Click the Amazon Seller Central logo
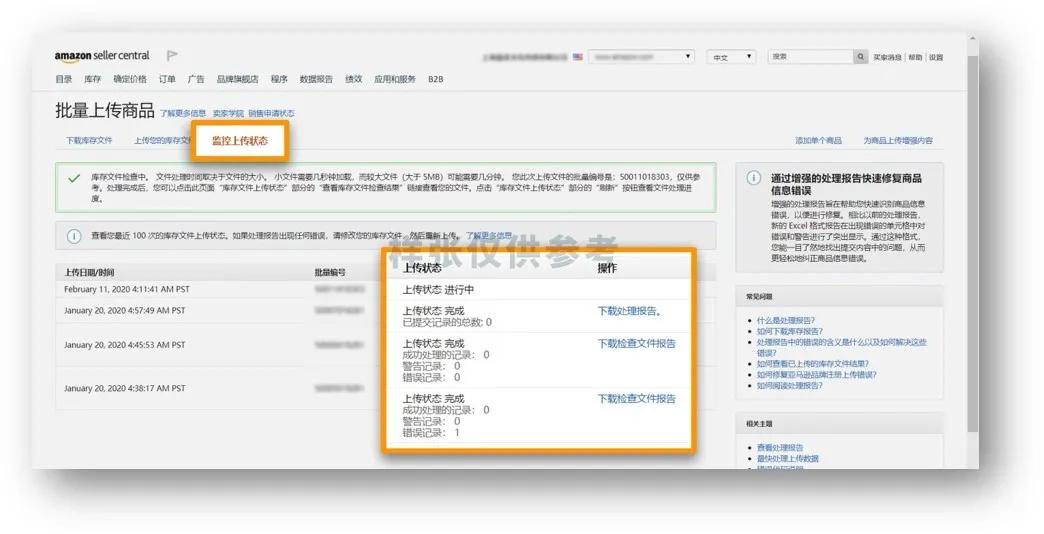Screen dimensions: 1044x534 [x=102, y=56]
